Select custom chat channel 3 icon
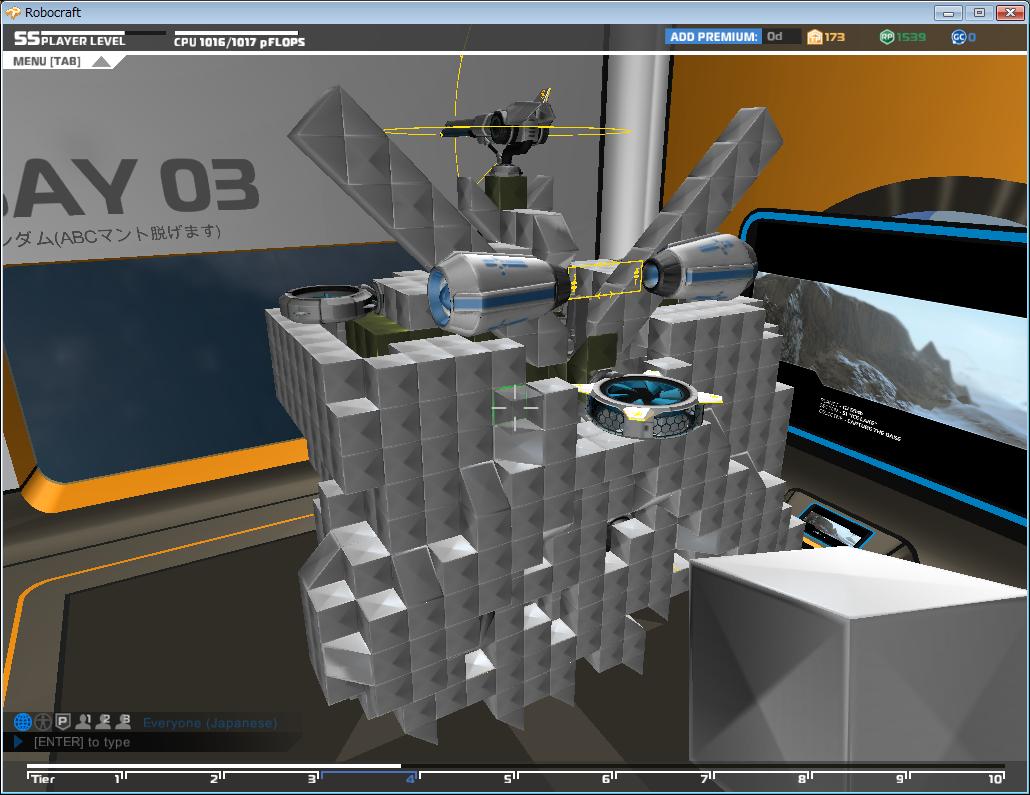Image resolution: width=1030 pixels, height=795 pixels. (x=123, y=722)
